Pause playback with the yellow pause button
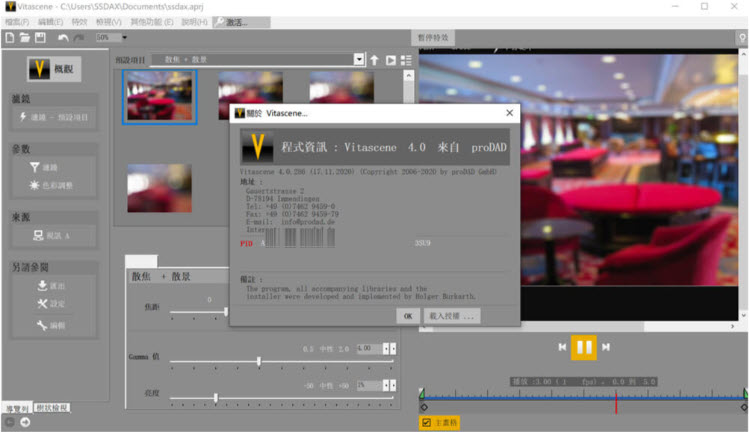The height and width of the screenshot is (432, 749). (583, 347)
